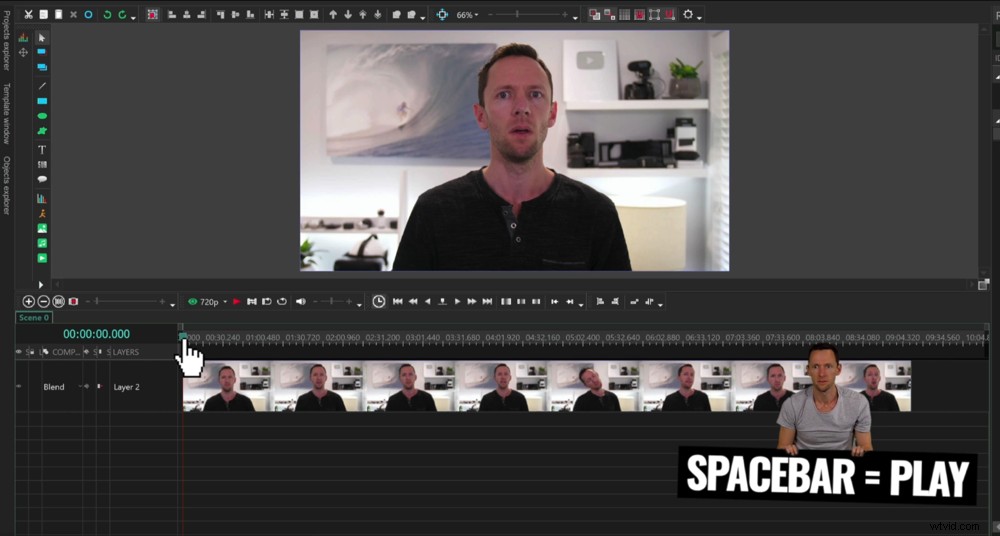Click the Cut scissors icon
This screenshot has width=1000, height=536.
(x=28, y=14)
